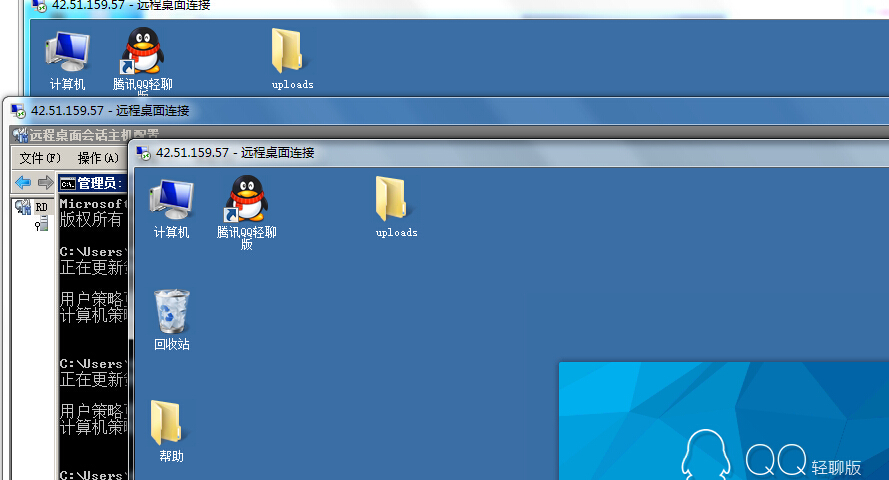889x480 pixels.
Task: Click the middle window's remote desktop title icon
Action: click(x=18, y=111)
